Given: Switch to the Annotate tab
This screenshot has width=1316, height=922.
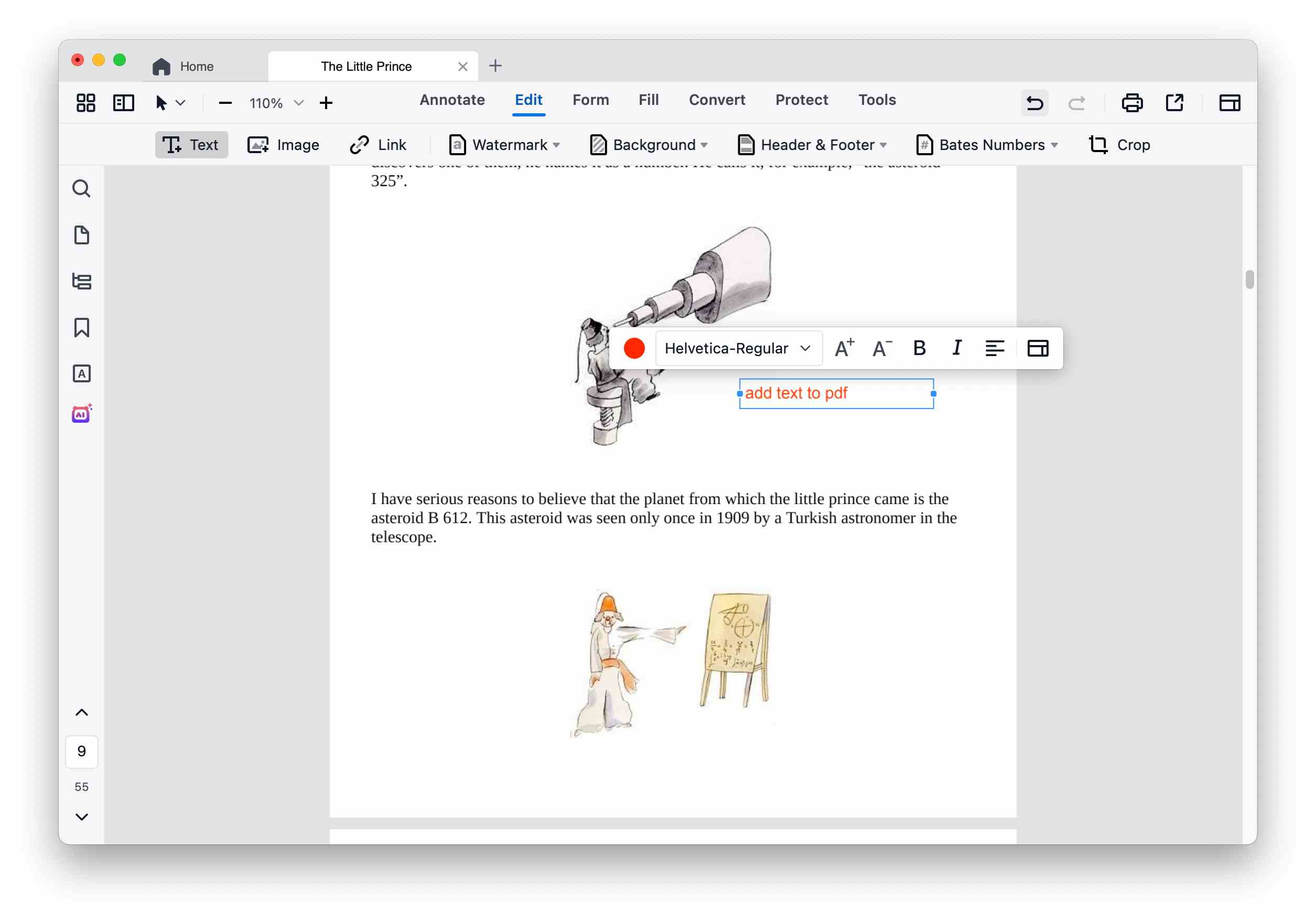Looking at the screenshot, I should coord(452,100).
